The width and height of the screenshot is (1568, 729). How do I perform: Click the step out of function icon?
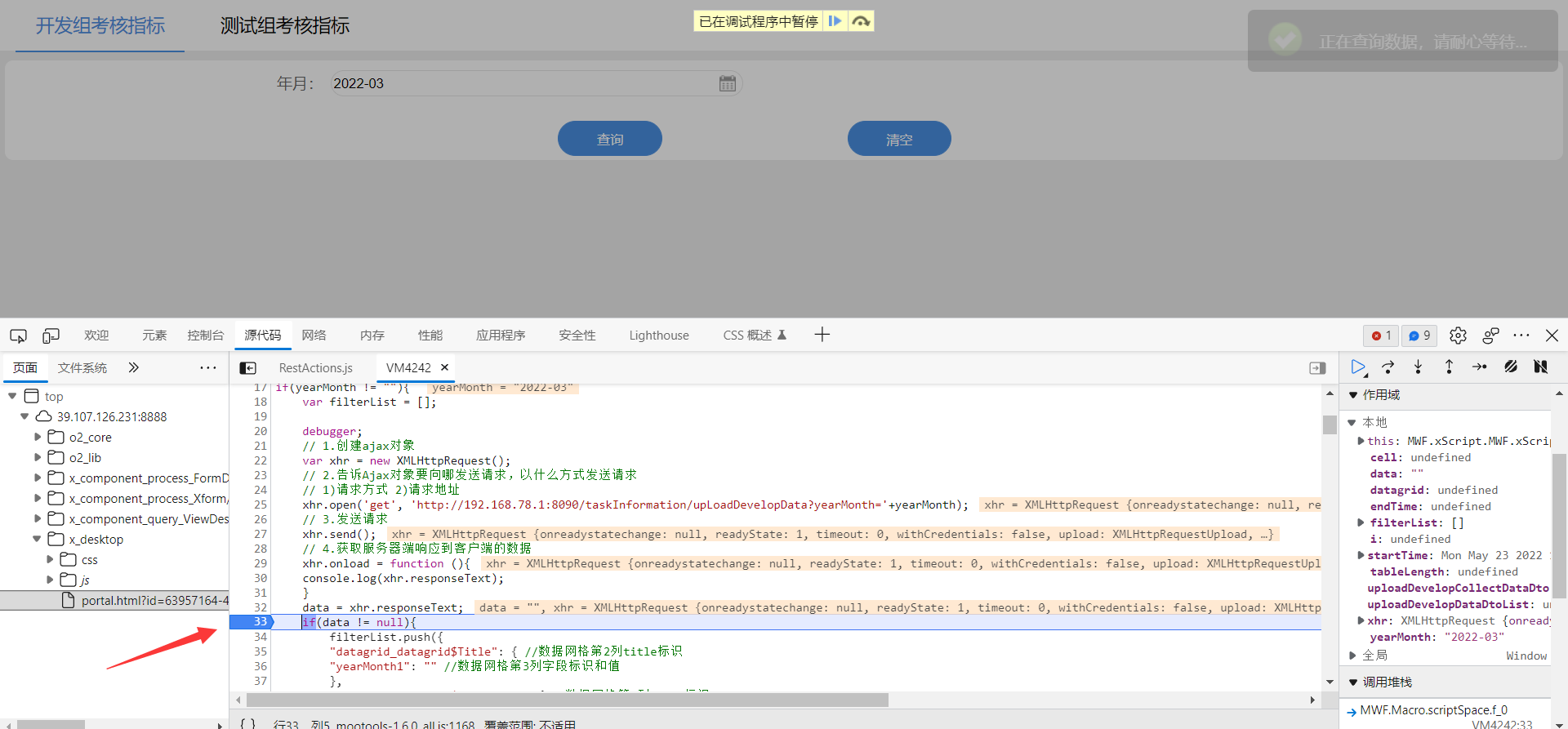pos(1449,367)
